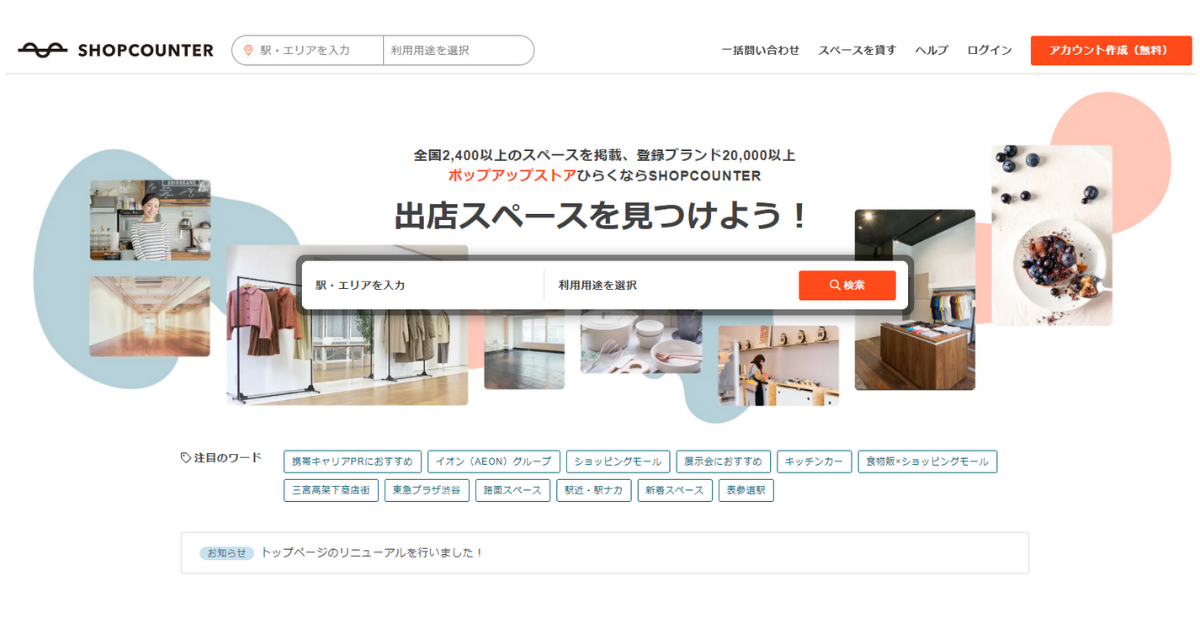Click the 注目のワード tag icon
The width and height of the screenshot is (1200, 630).
[185, 457]
